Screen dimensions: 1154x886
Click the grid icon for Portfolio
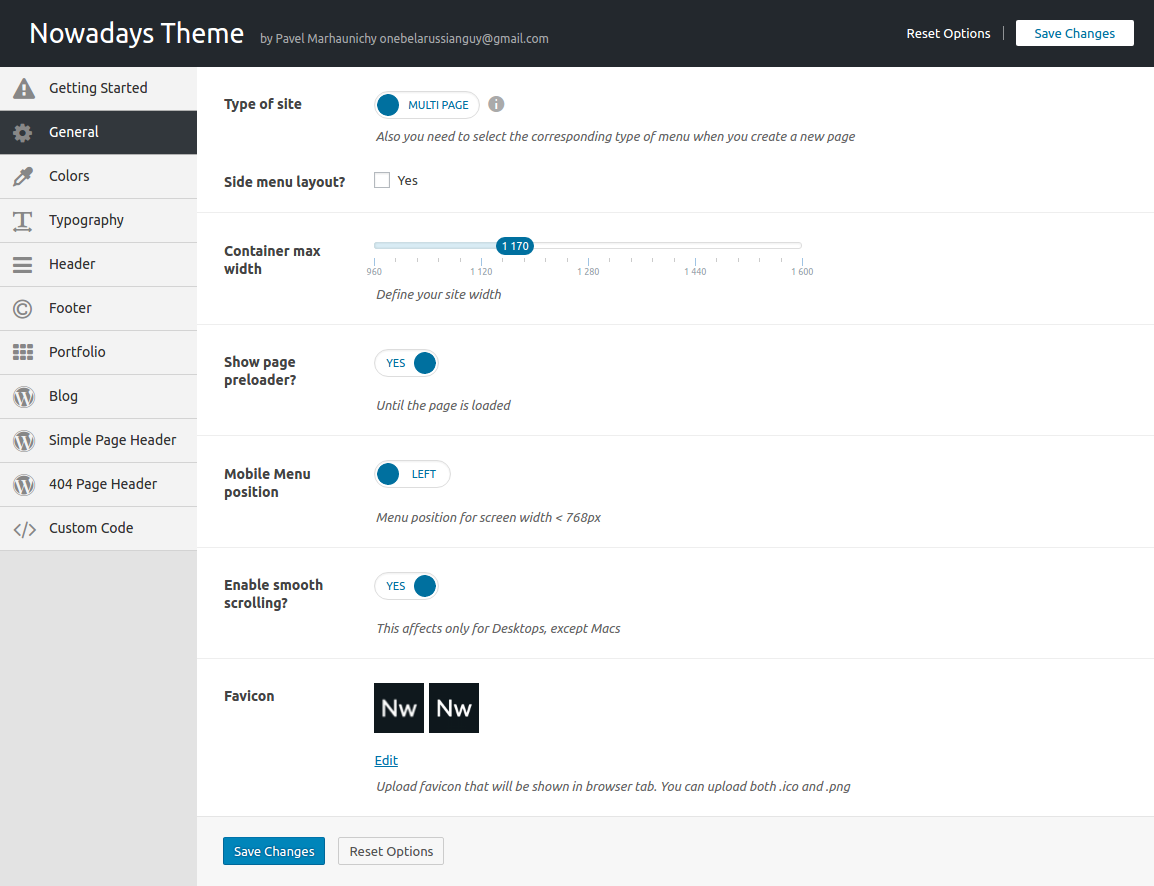click(x=23, y=353)
